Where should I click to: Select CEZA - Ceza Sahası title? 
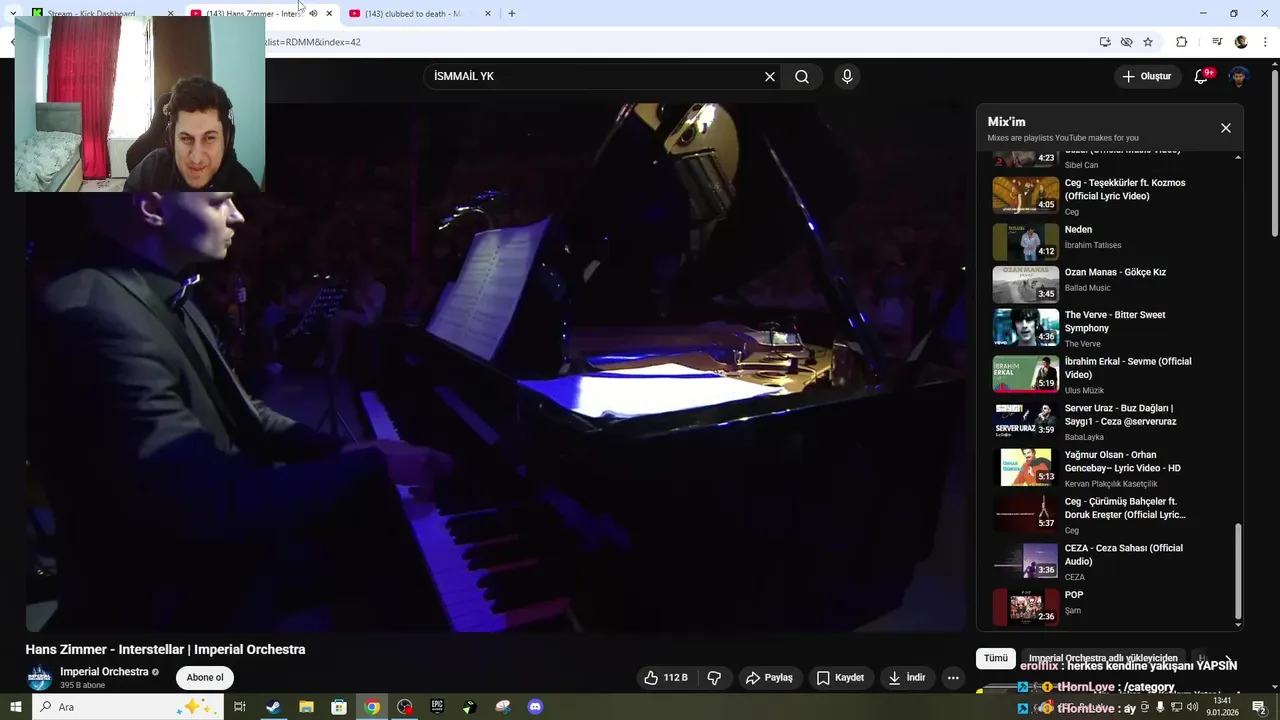1123,555
